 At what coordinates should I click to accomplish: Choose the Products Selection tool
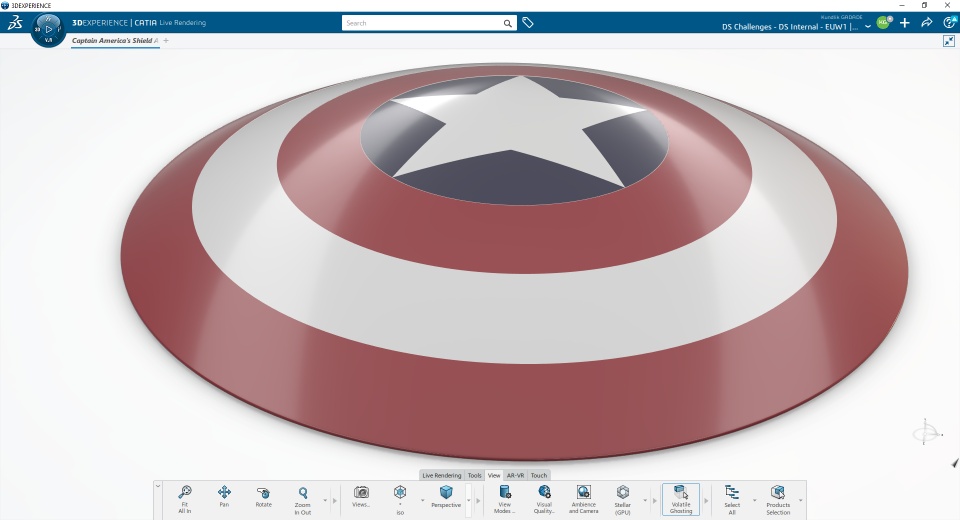click(x=778, y=499)
